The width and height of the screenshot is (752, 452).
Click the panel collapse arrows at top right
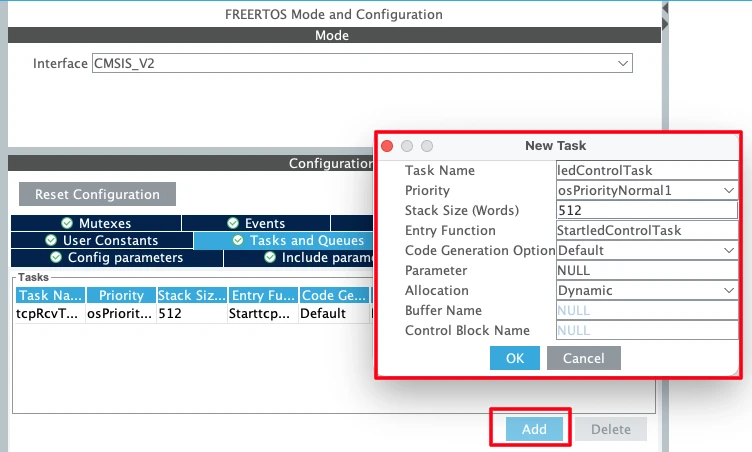click(x=665, y=16)
